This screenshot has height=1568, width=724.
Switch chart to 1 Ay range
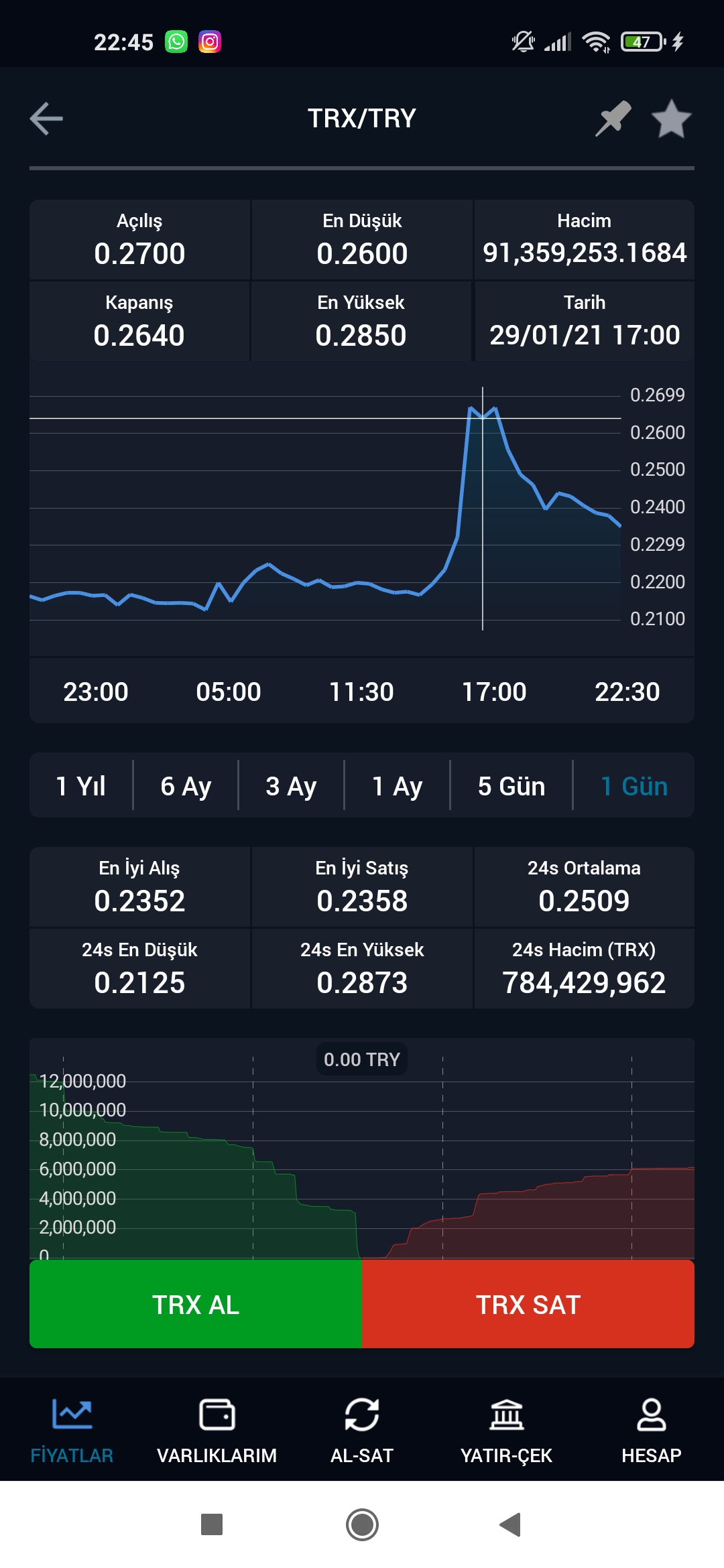tap(397, 785)
